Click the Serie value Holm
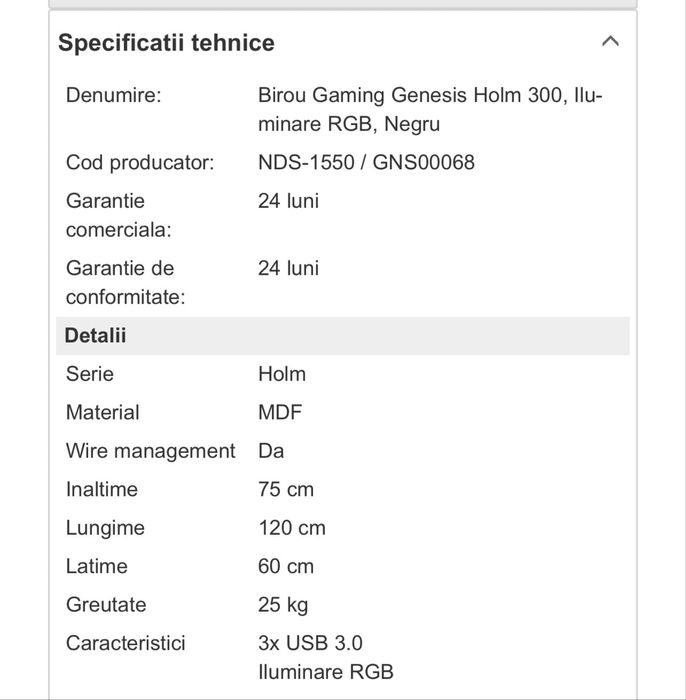 [x=282, y=374]
